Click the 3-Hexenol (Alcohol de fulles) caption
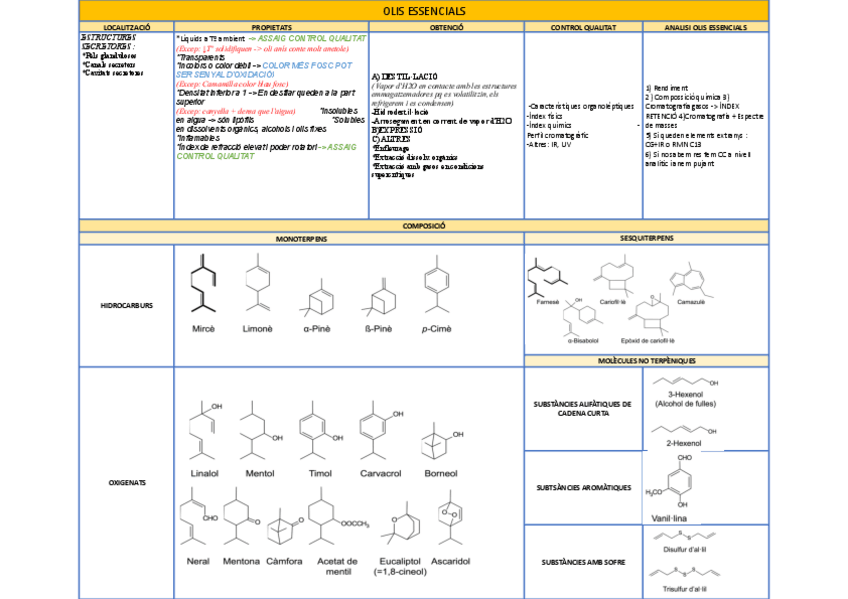The image size is (848, 599). (x=685, y=399)
